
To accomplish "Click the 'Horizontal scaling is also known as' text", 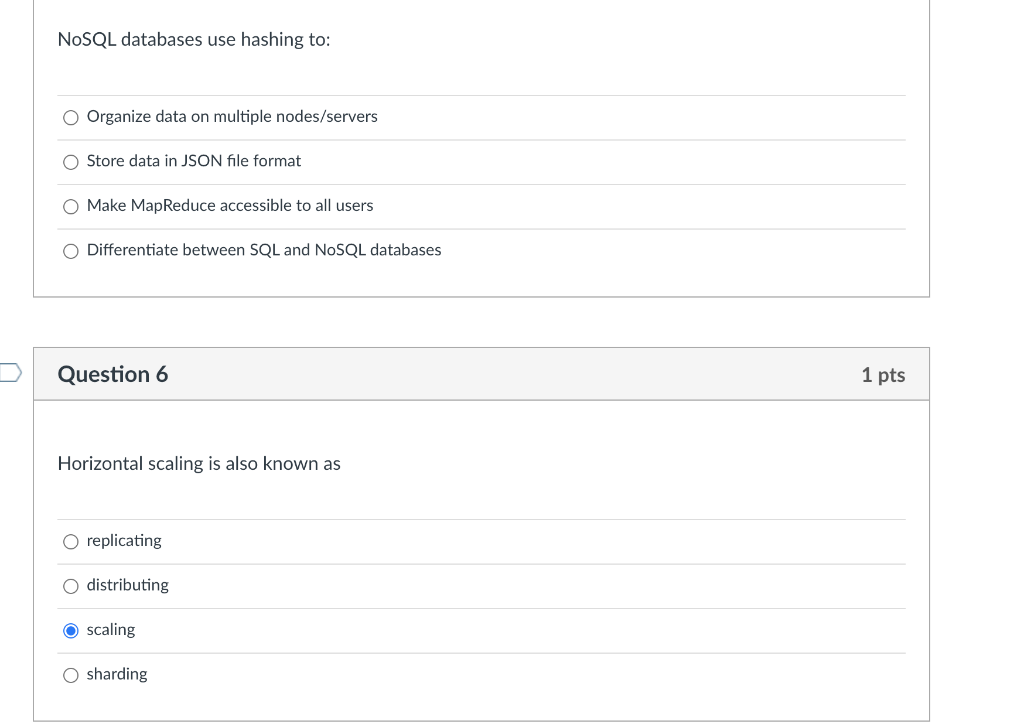I will click(x=199, y=464).
